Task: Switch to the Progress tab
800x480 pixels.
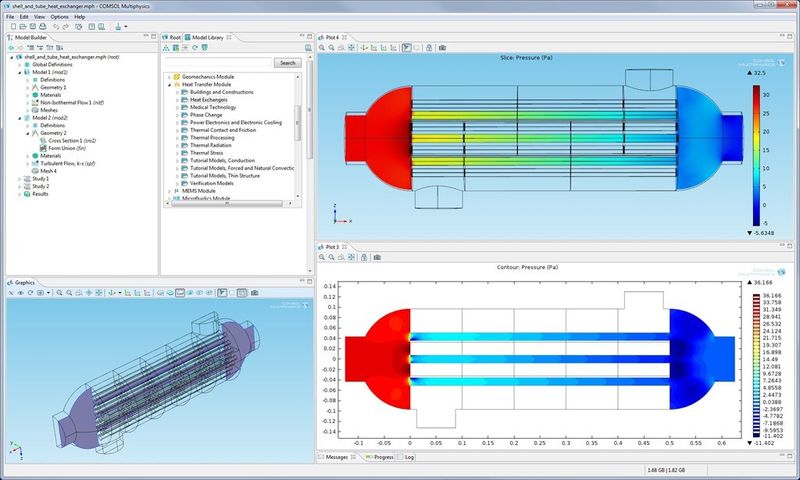Action: click(380, 457)
